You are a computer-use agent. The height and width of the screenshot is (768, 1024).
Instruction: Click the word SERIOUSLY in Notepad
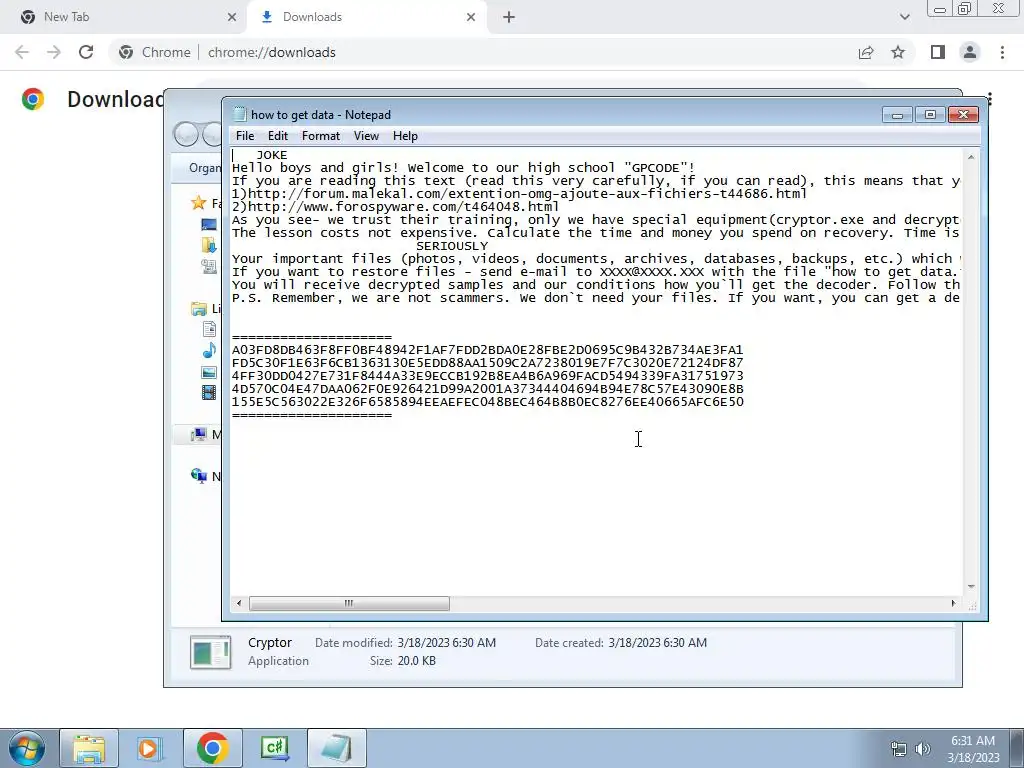pyautogui.click(x=452, y=246)
